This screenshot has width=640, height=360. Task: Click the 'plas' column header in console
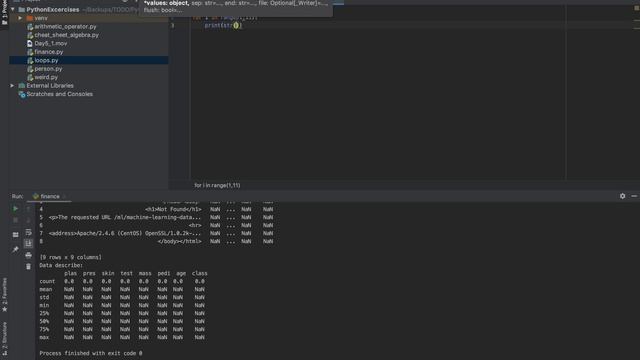coord(70,273)
